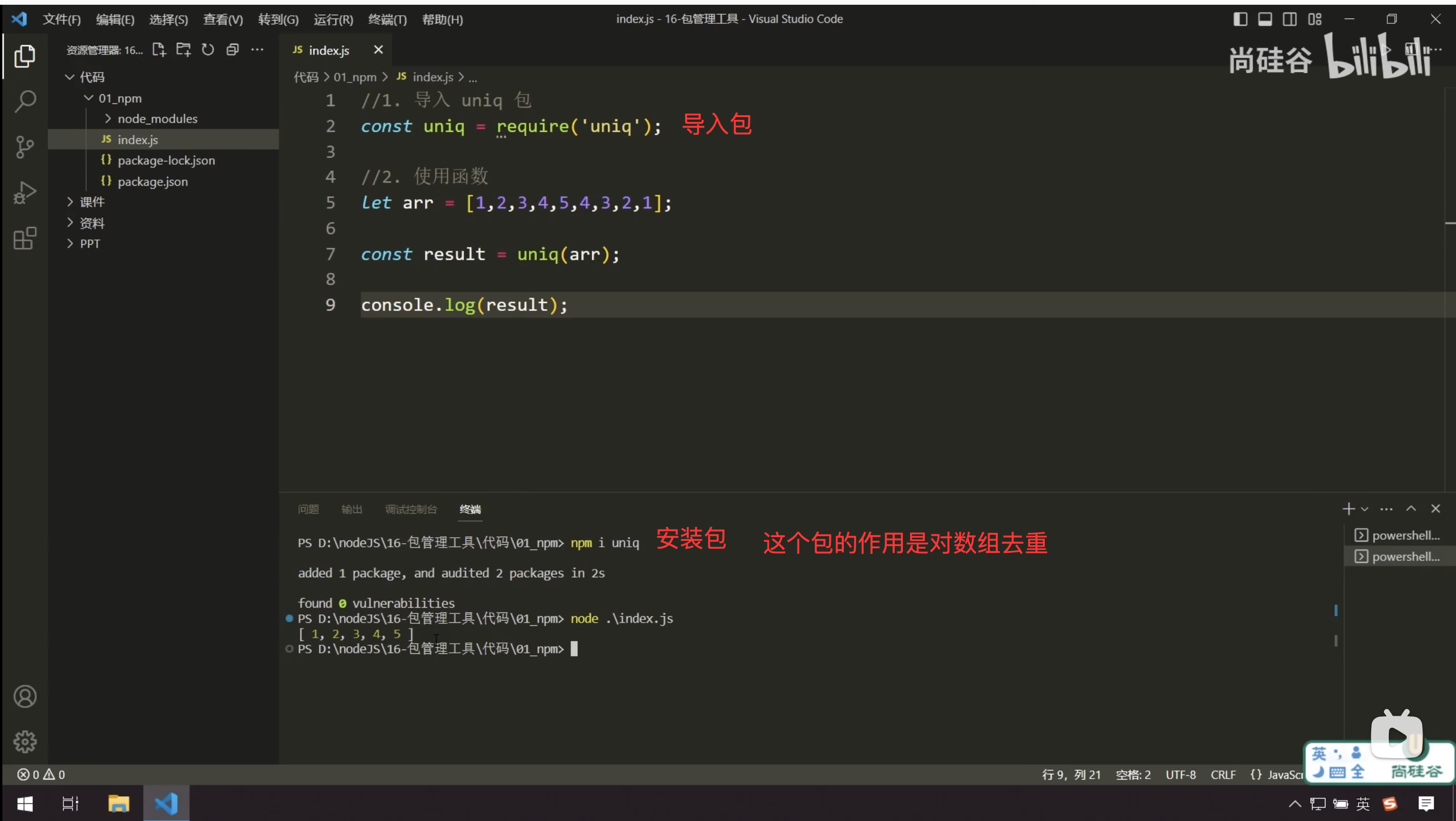Open the Source Control view
This screenshot has height=821, width=1456.
[x=25, y=148]
